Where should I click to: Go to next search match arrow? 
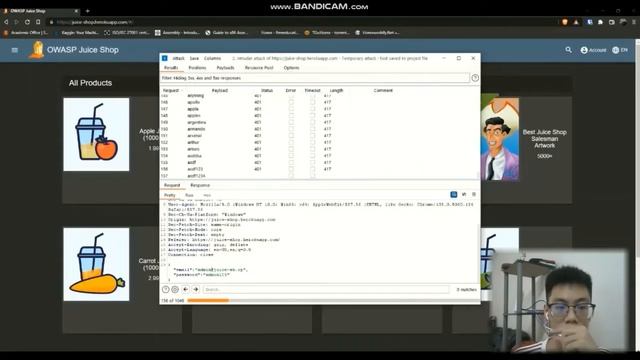[196, 289]
